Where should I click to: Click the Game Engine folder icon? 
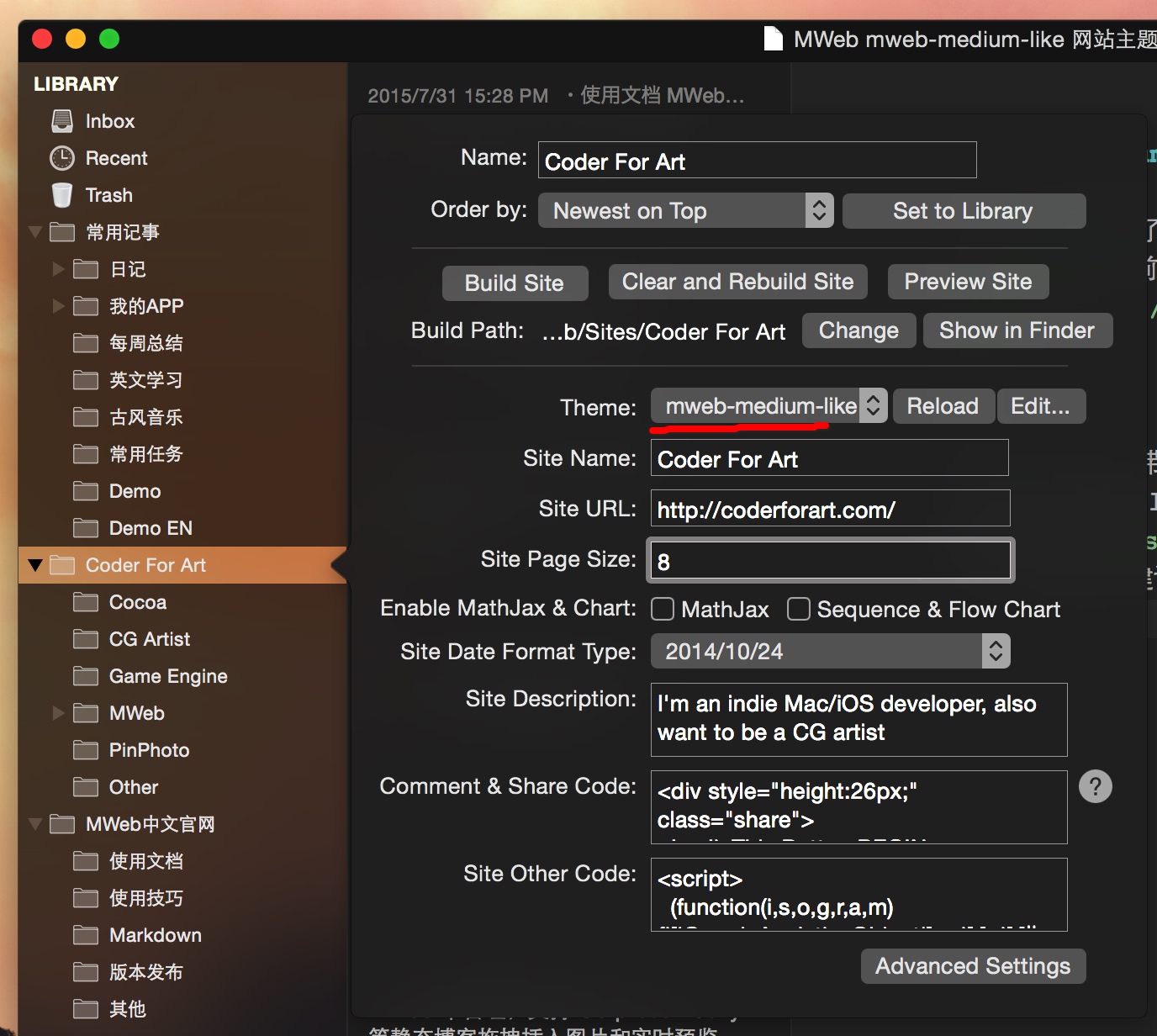tap(86, 676)
